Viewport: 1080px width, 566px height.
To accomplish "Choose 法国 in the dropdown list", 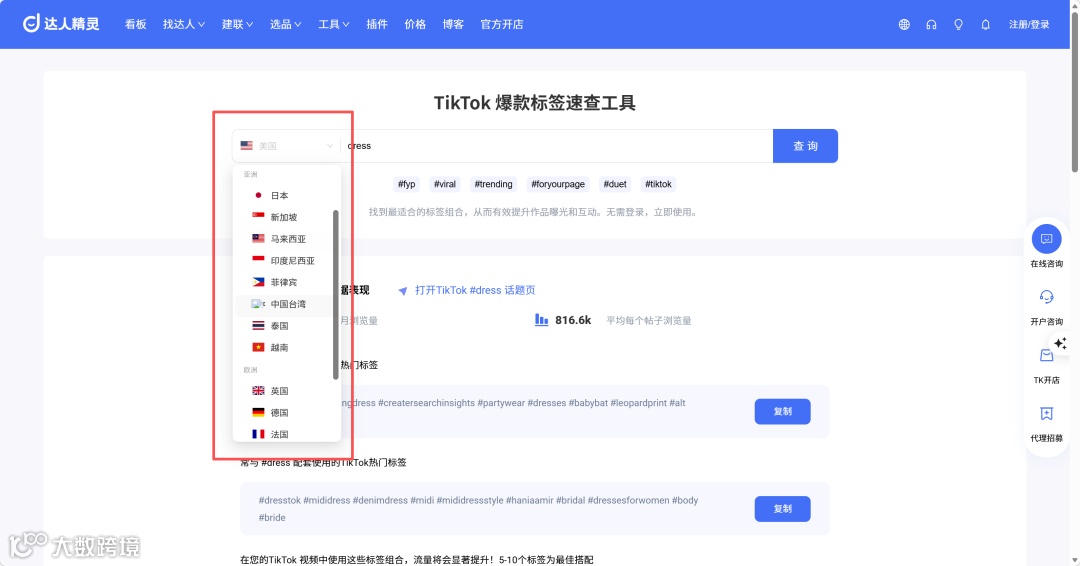I will [x=288, y=434].
